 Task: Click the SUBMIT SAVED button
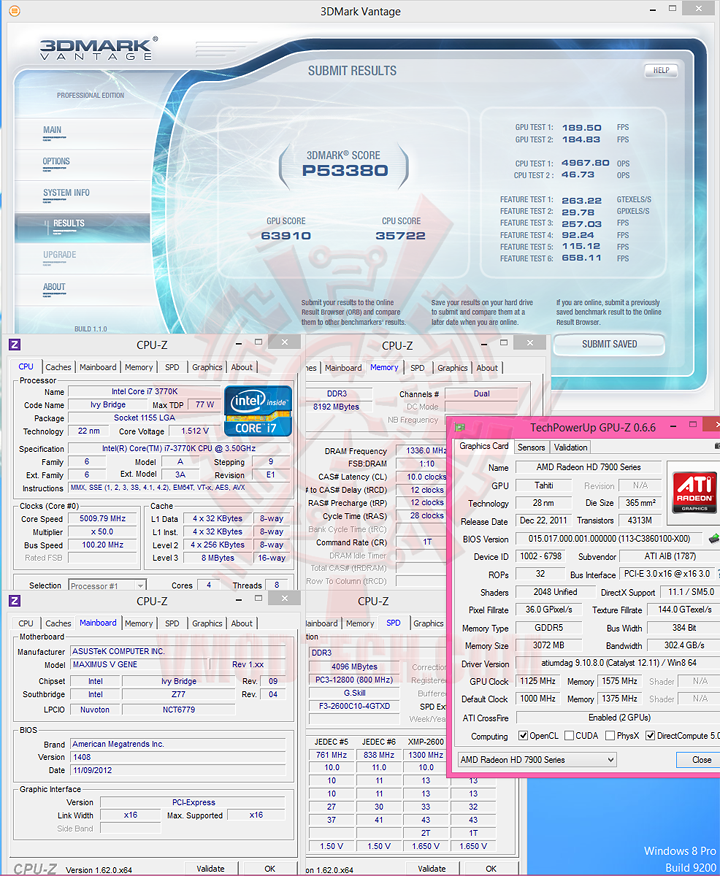pyautogui.click(x=609, y=344)
